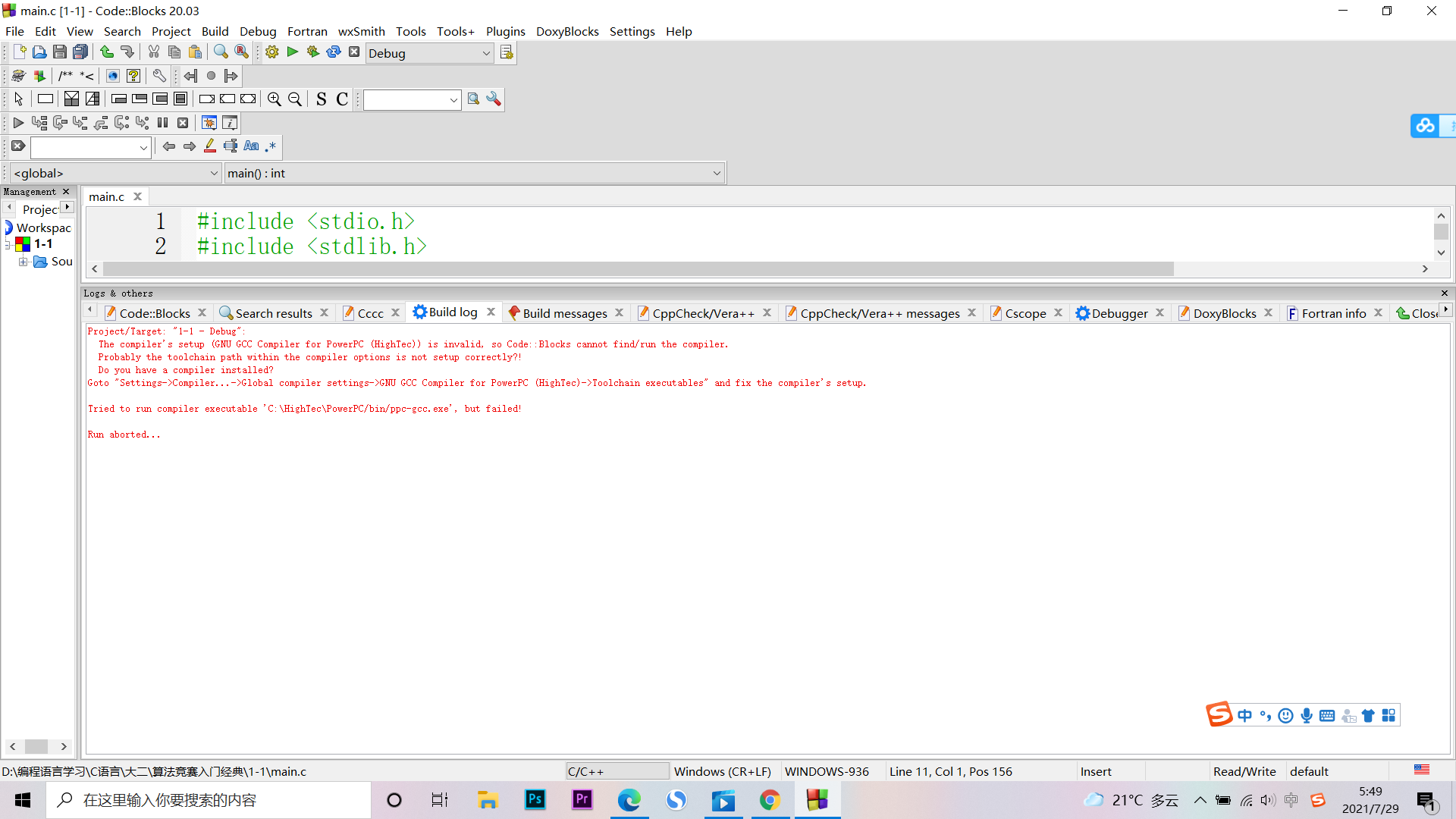
Task: Expand the Sources folder in the project tree
Action: pyautogui.click(x=24, y=262)
